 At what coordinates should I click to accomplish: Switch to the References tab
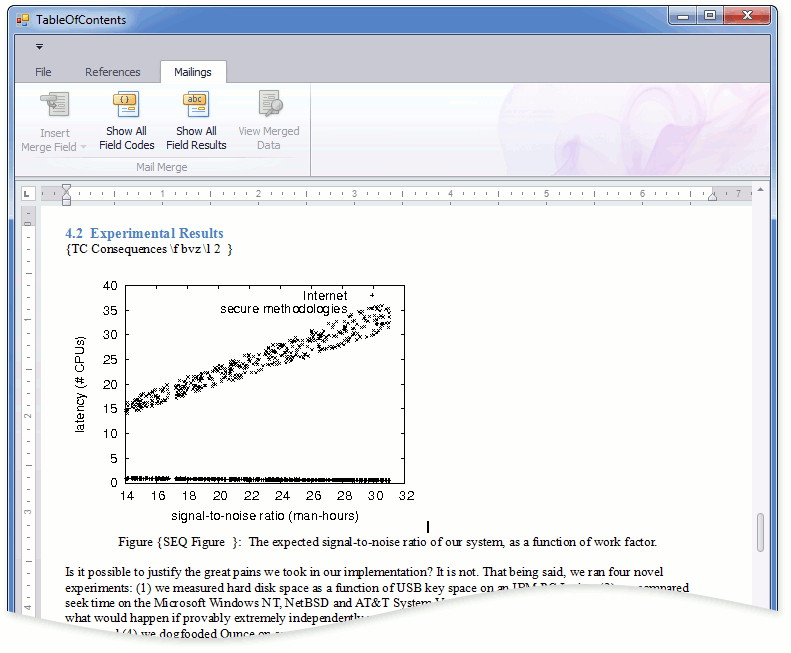point(112,72)
